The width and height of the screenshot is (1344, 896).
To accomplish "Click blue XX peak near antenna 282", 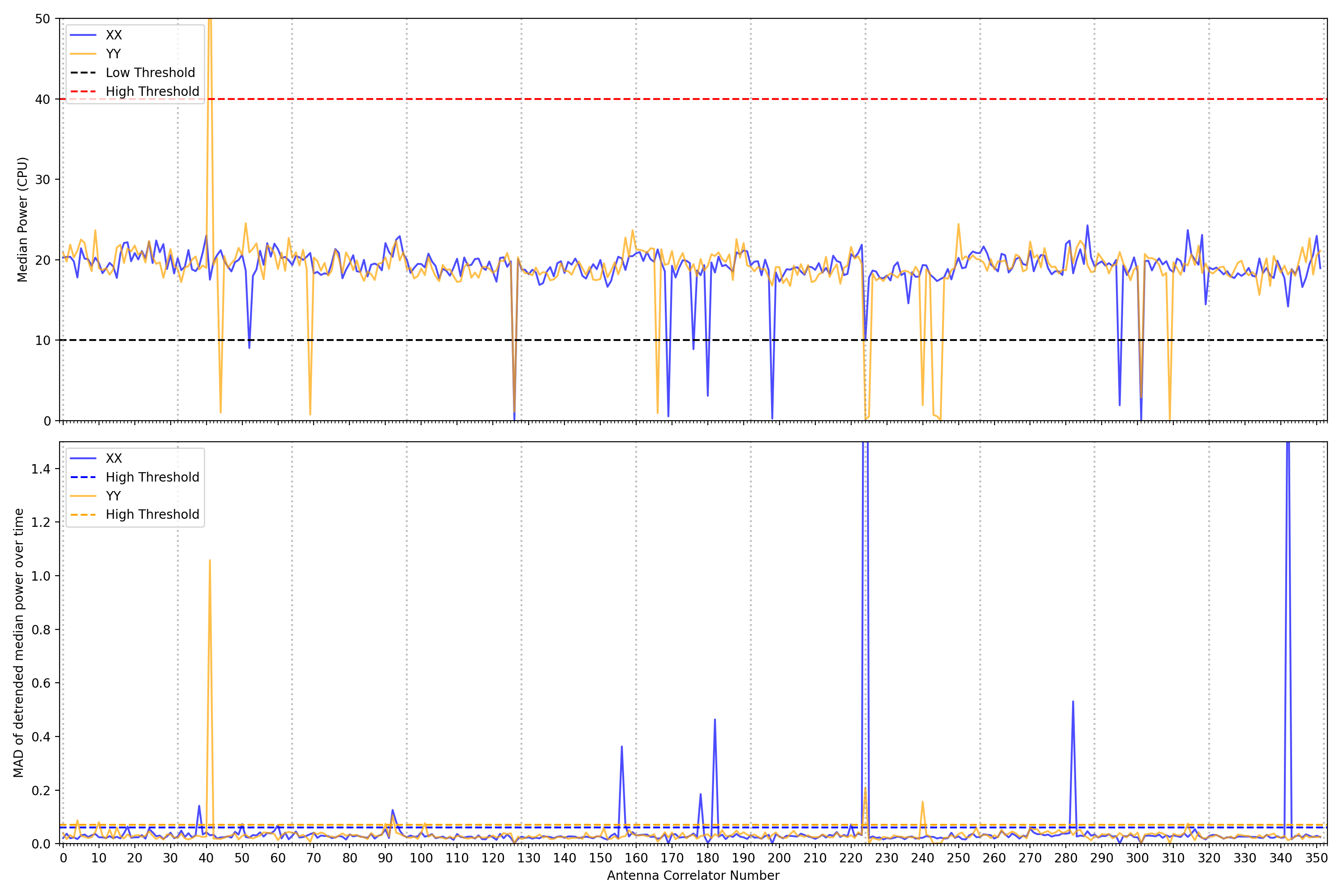I will point(1073,702).
